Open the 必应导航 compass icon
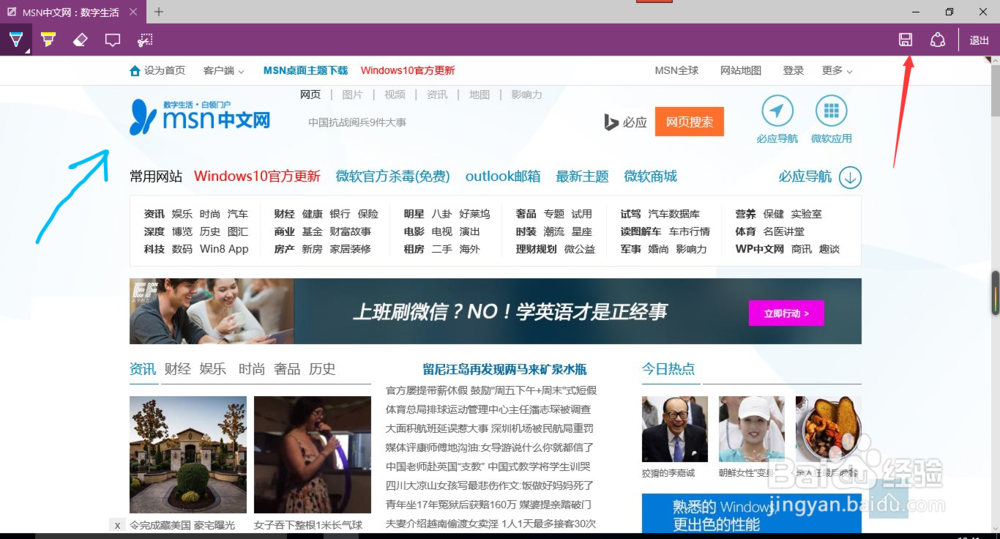Image resolution: width=1000 pixels, height=539 pixels. [x=777, y=111]
